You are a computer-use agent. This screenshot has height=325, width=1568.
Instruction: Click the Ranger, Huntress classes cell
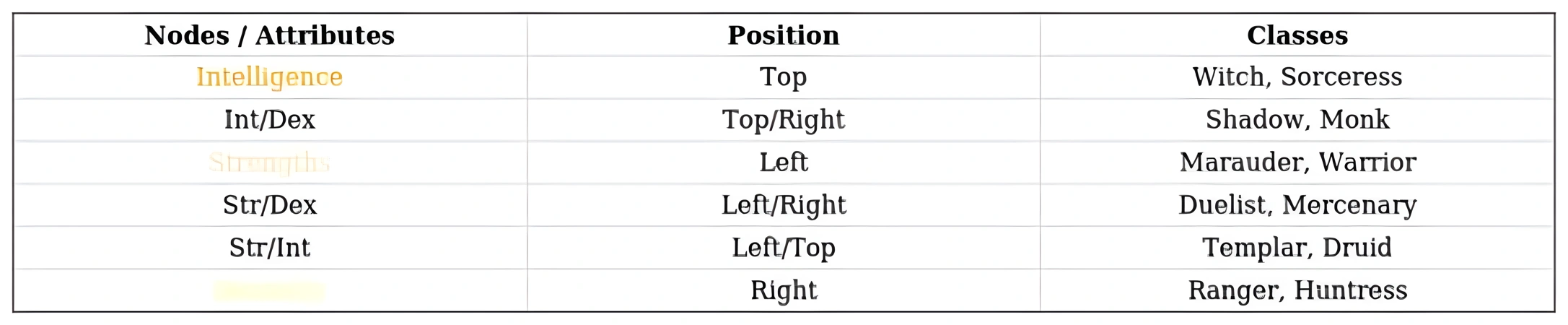(1297, 290)
